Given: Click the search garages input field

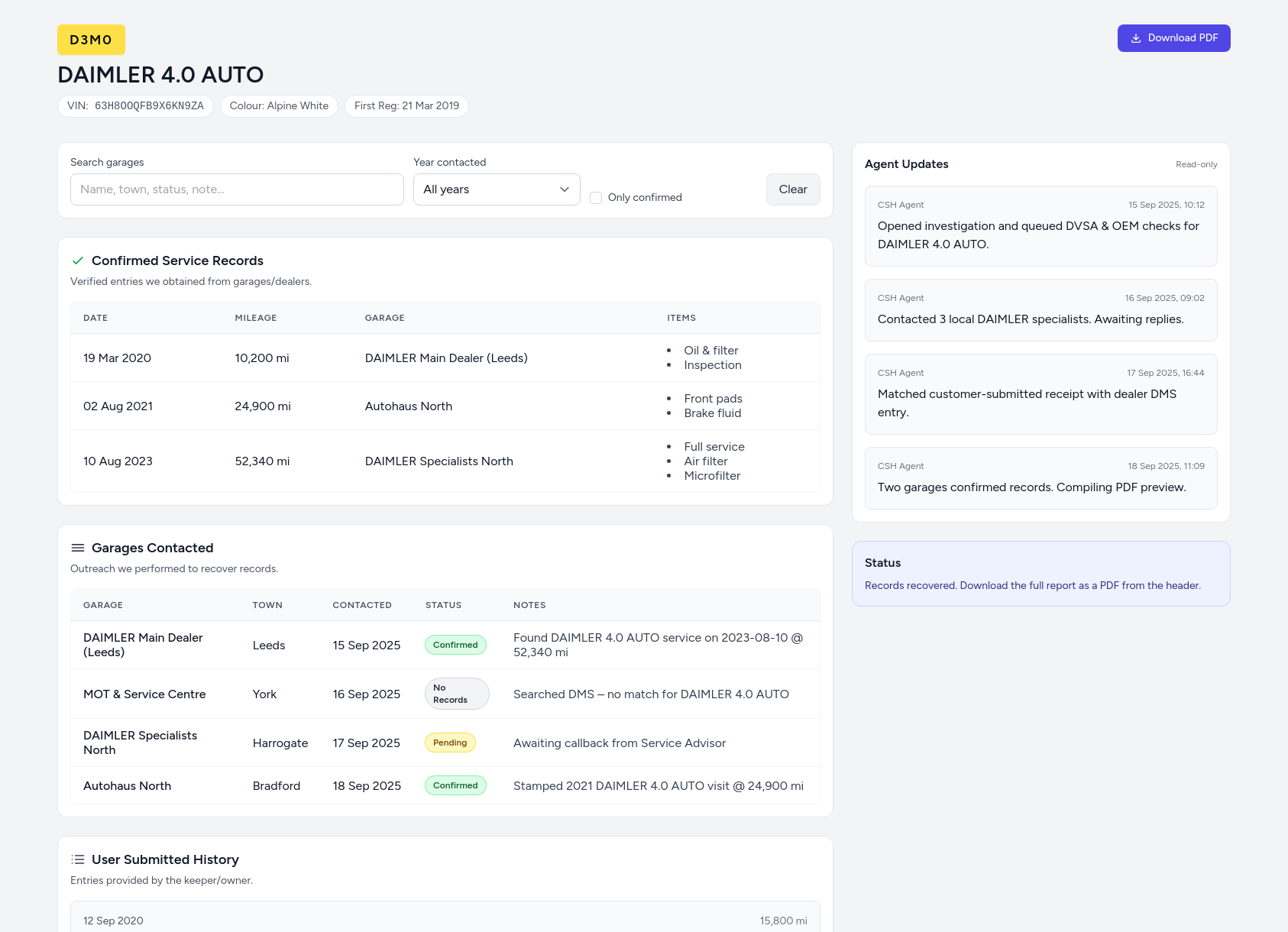Looking at the screenshot, I should pyautogui.click(x=236, y=189).
